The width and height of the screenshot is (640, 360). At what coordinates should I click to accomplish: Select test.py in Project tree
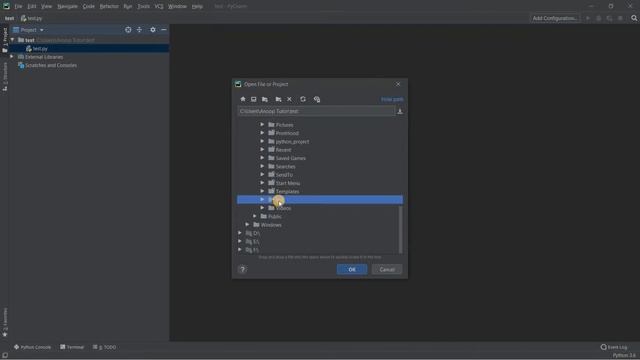click(x=89, y=49)
